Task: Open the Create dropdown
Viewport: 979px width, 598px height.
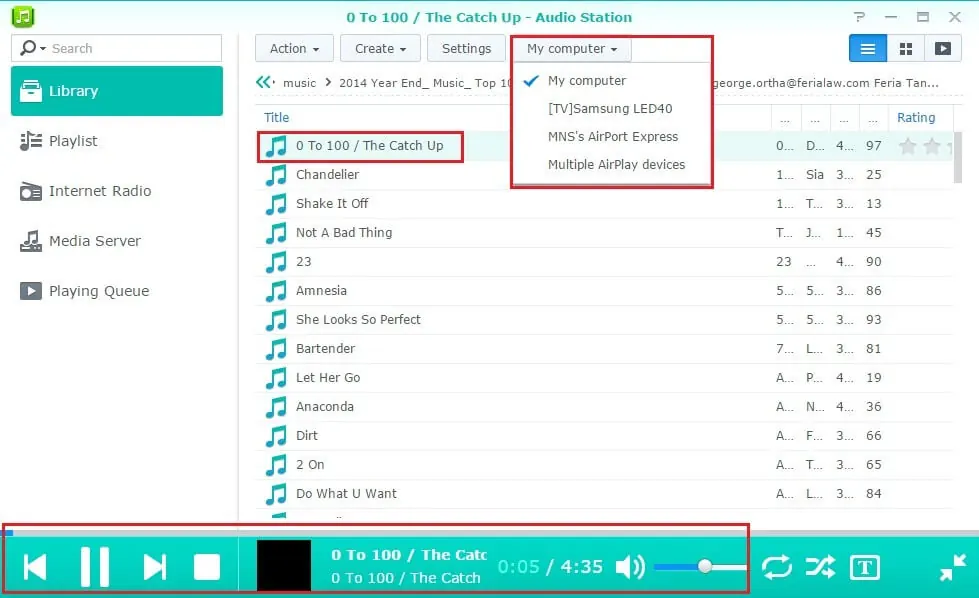Action: tap(379, 47)
